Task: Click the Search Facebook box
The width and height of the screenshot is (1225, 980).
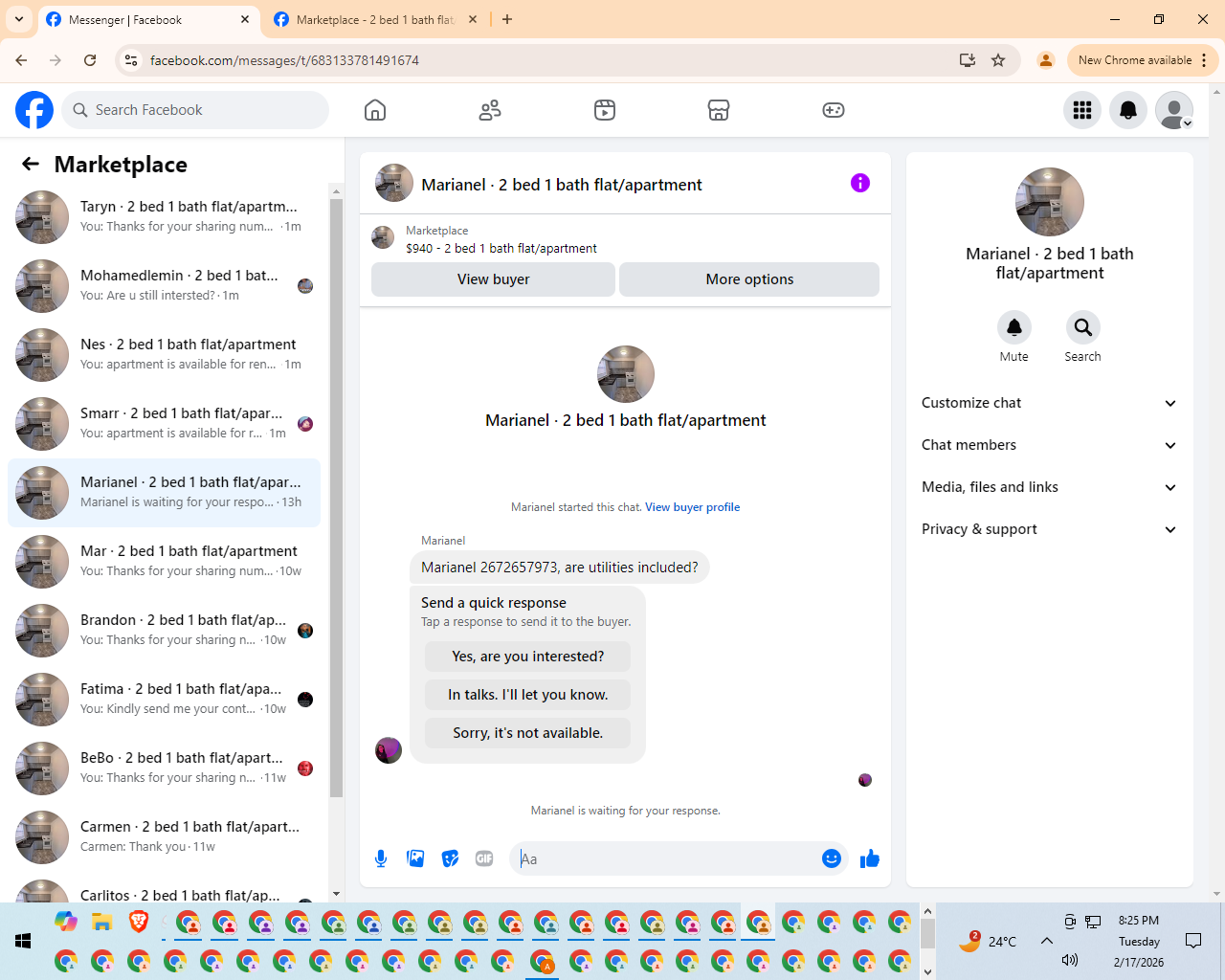Action: pyautogui.click(x=195, y=110)
